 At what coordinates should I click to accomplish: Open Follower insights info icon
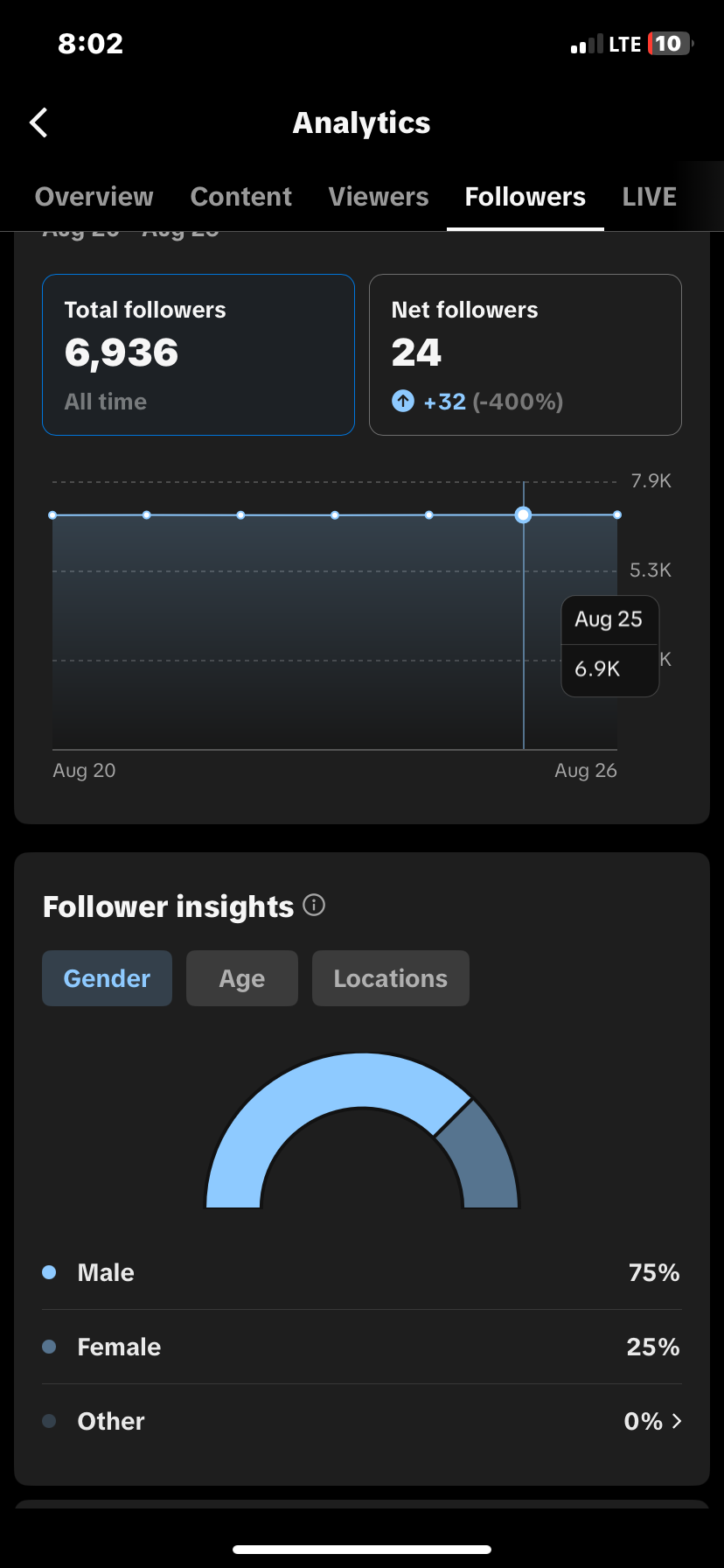click(x=314, y=905)
